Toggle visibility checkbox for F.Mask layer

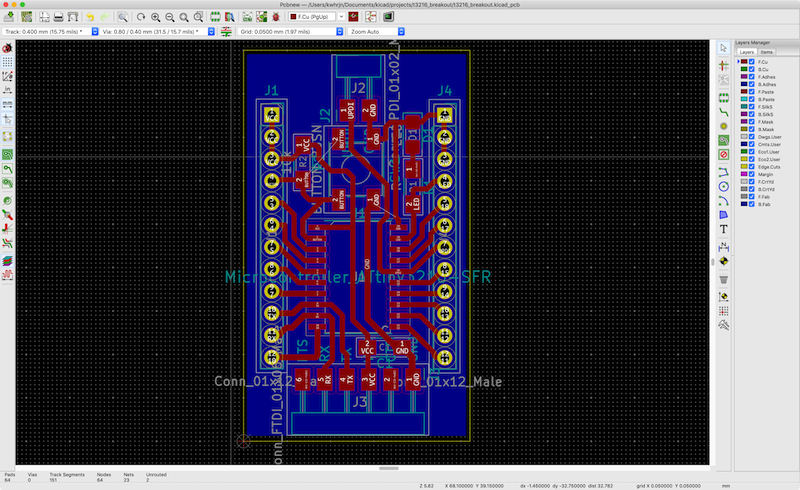[752, 121]
